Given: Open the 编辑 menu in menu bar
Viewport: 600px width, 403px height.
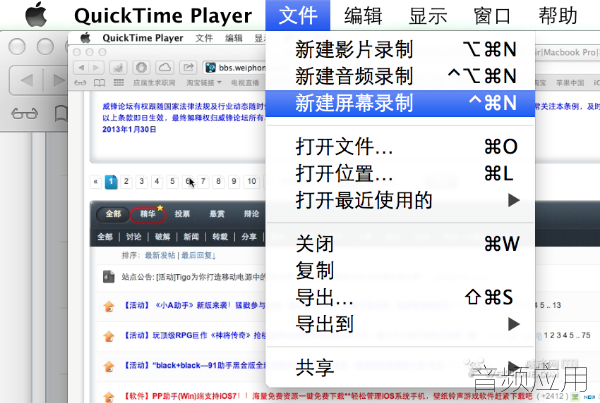Looking at the screenshot, I should click(x=363, y=16).
